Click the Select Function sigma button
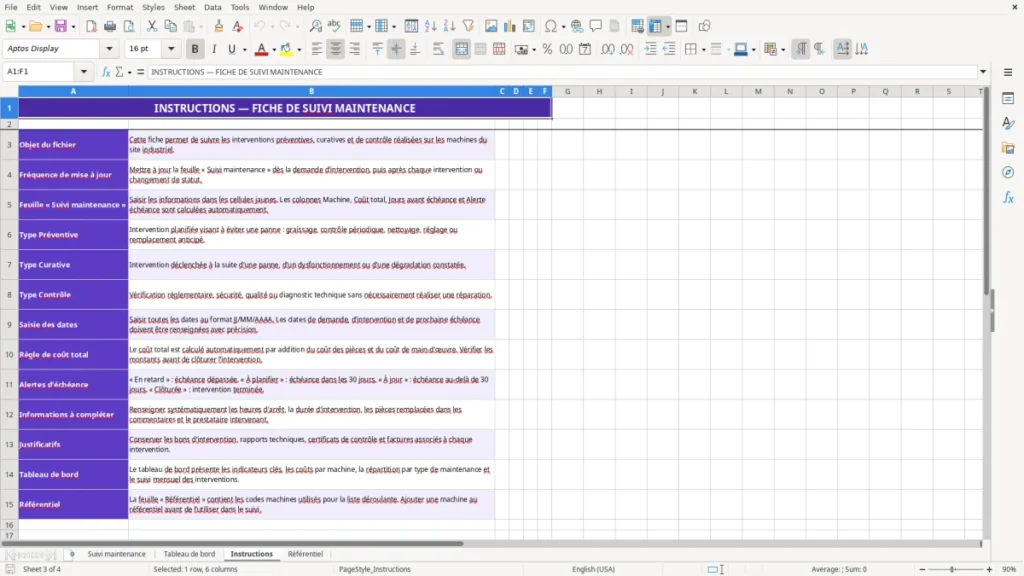Image resolution: width=1024 pixels, height=576 pixels. 119,72
